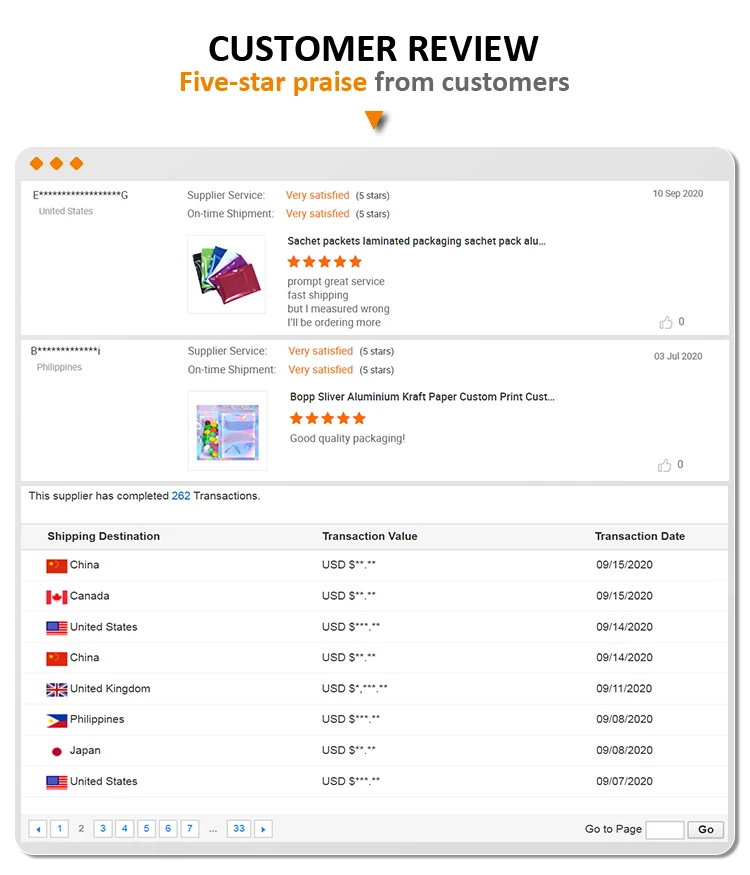Screen dimensions: 750x875
Task: Click the Japan flag icon
Action: click(56, 751)
